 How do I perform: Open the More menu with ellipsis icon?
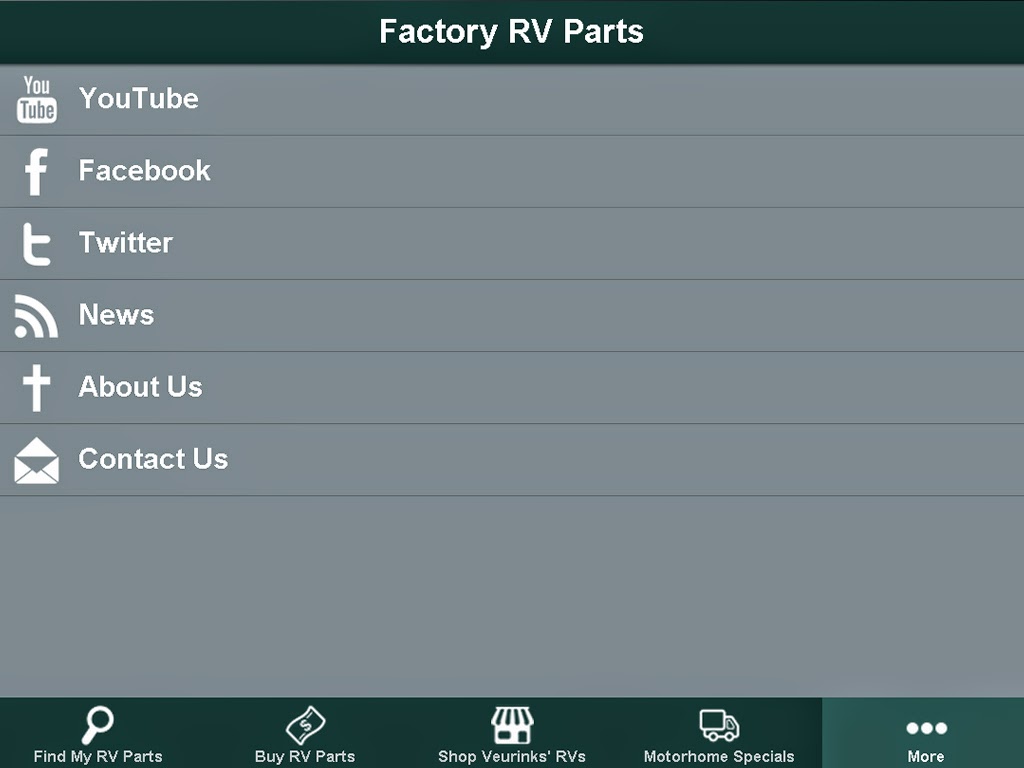[925, 728]
